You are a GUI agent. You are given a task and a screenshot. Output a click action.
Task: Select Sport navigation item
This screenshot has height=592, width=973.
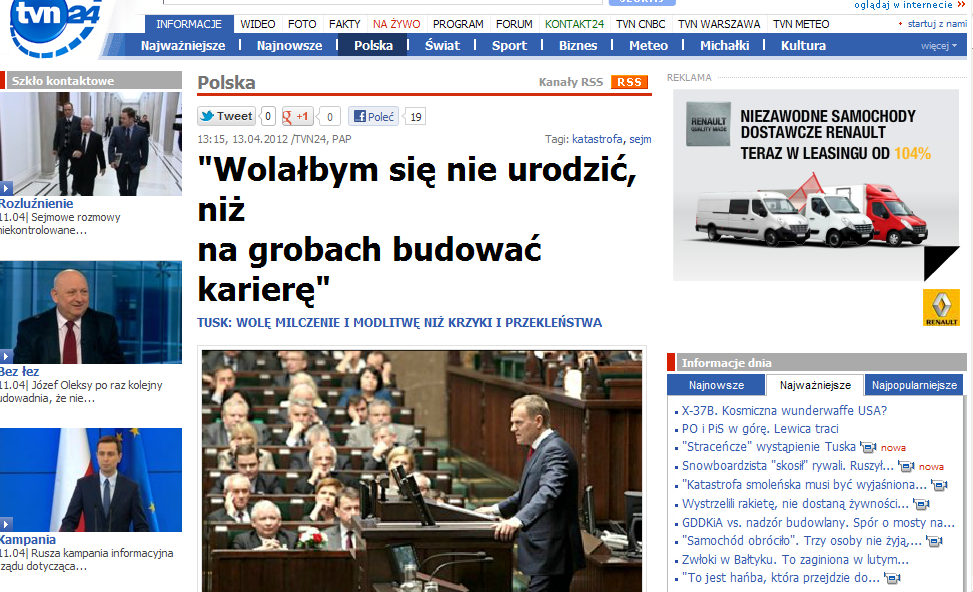coord(509,45)
